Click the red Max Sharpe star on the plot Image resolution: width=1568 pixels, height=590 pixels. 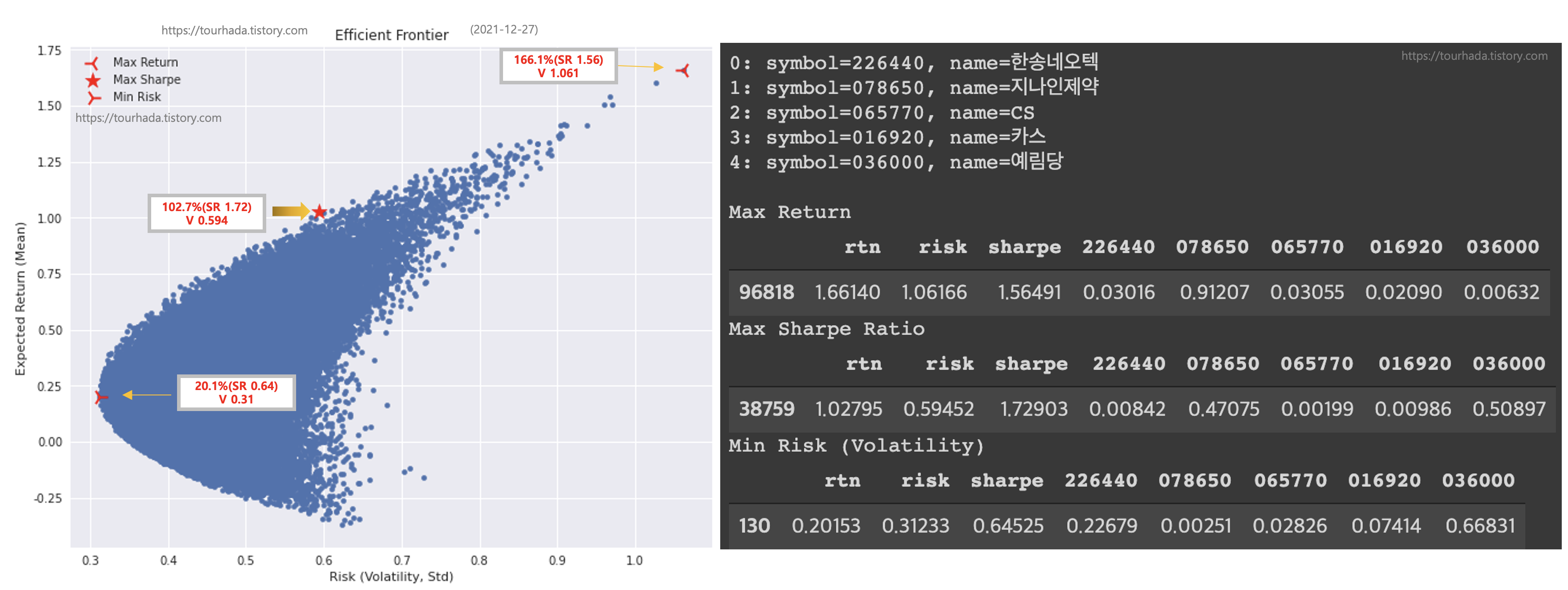(319, 211)
